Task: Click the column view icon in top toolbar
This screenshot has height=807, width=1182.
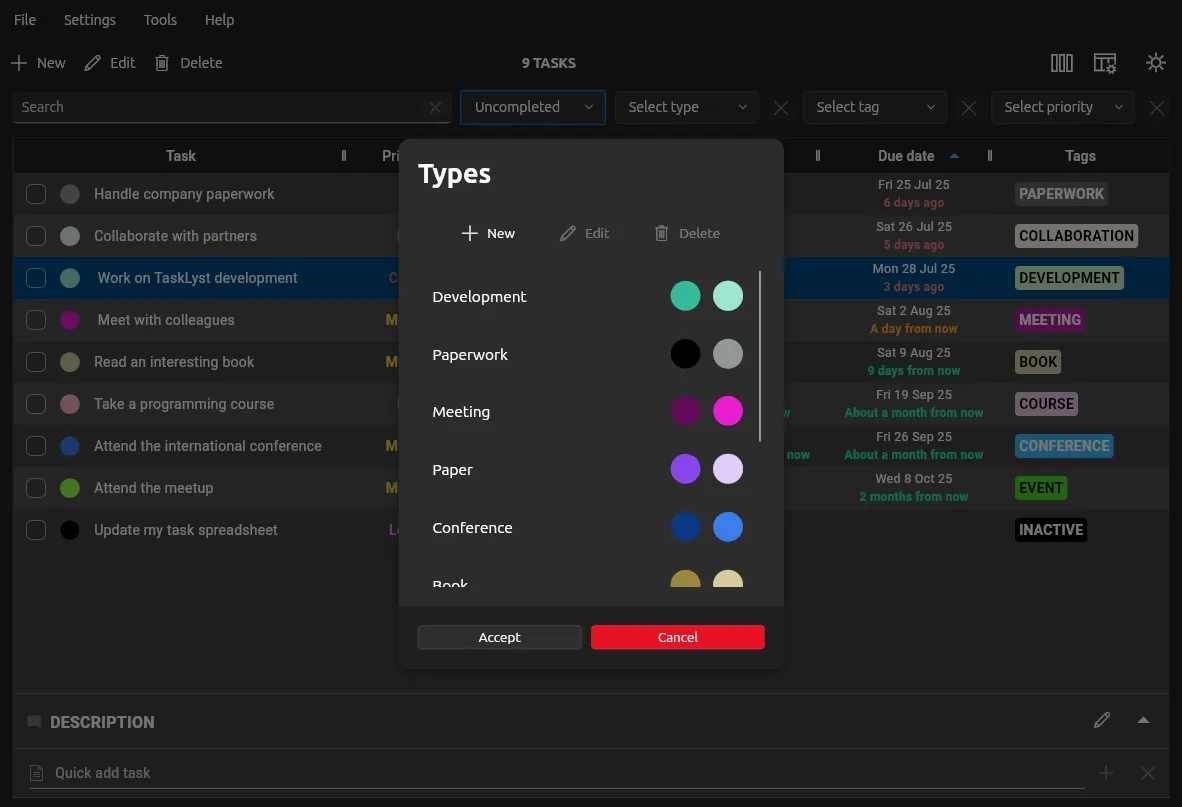Action: (1061, 63)
